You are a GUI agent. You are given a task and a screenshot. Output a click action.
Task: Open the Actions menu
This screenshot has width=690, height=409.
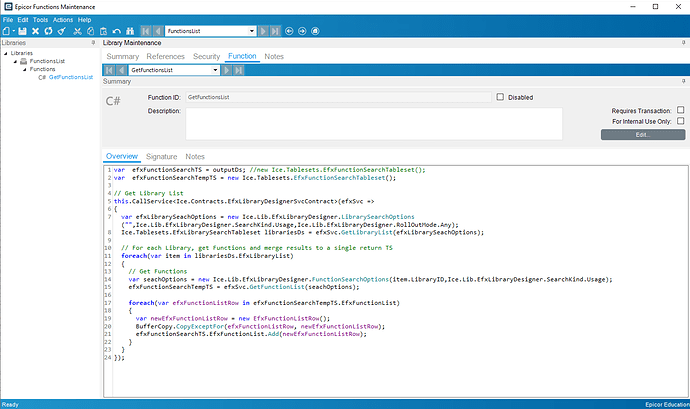[x=63, y=20]
